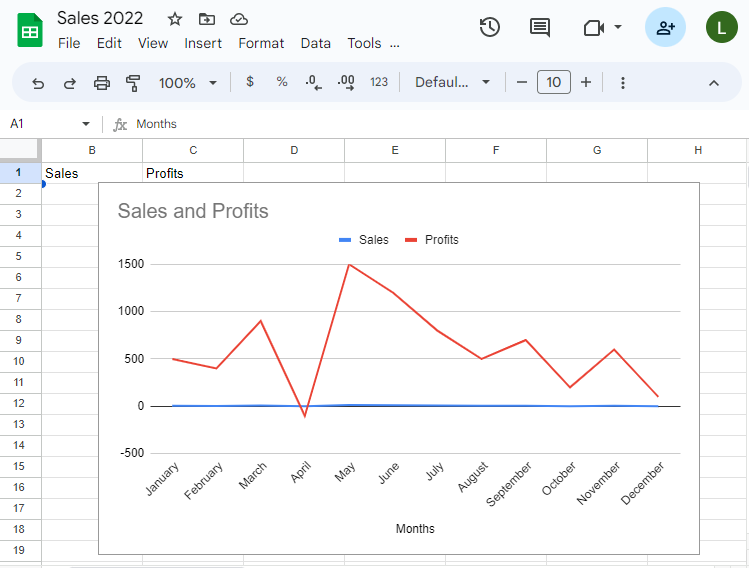Apply percent format
This screenshot has height=568, width=749.
[x=282, y=82]
